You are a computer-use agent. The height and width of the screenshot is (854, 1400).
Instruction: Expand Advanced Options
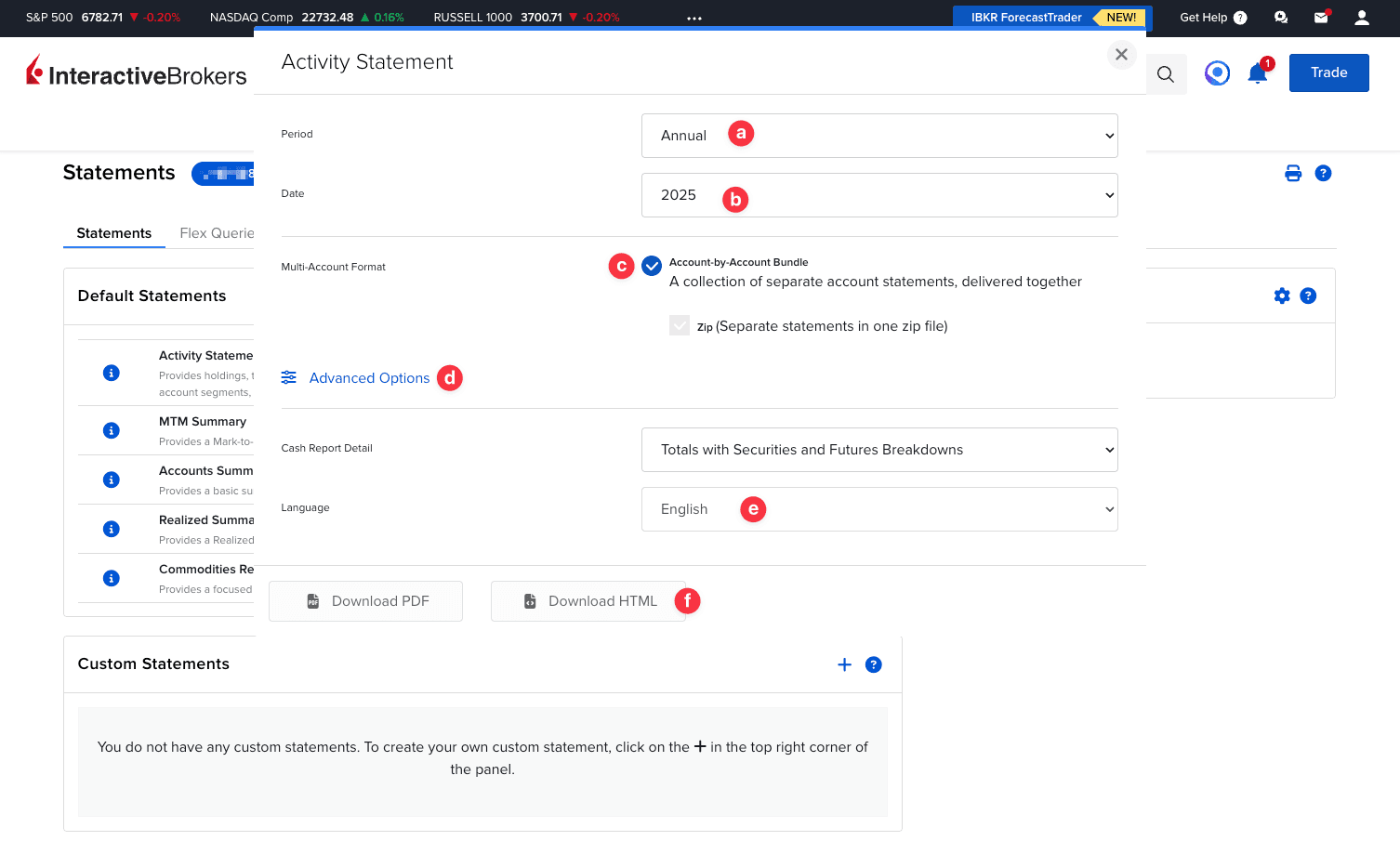coord(369,378)
